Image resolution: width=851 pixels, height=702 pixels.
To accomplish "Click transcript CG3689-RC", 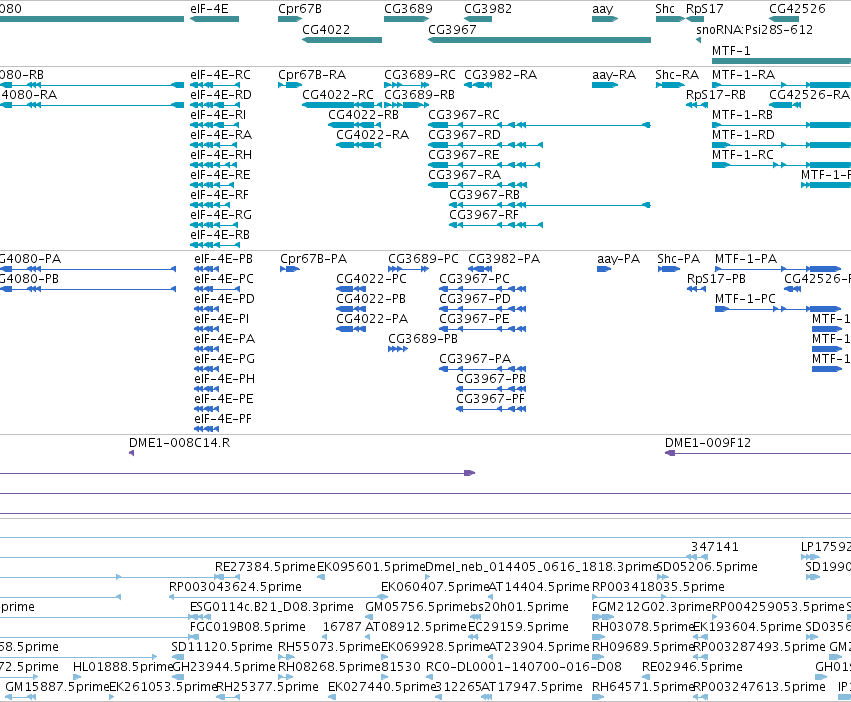I will (x=420, y=75).
